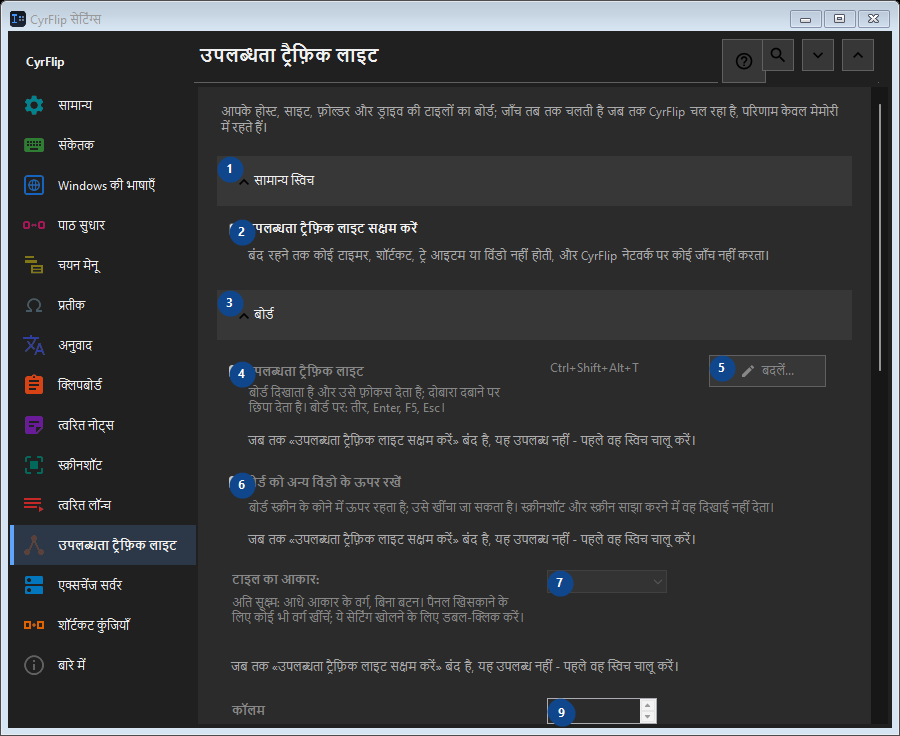
Task: Open the त्वरित नोट्स note icon
Action: 34,425
